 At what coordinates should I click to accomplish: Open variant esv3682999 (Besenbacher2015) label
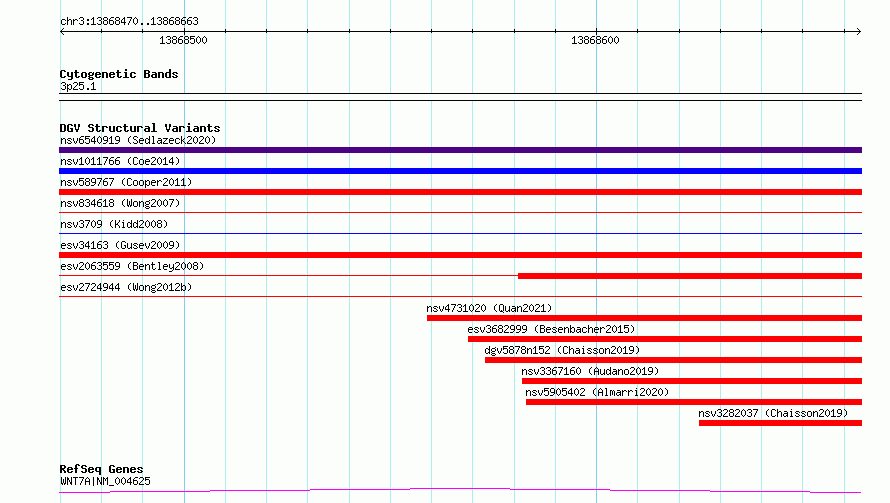click(551, 329)
